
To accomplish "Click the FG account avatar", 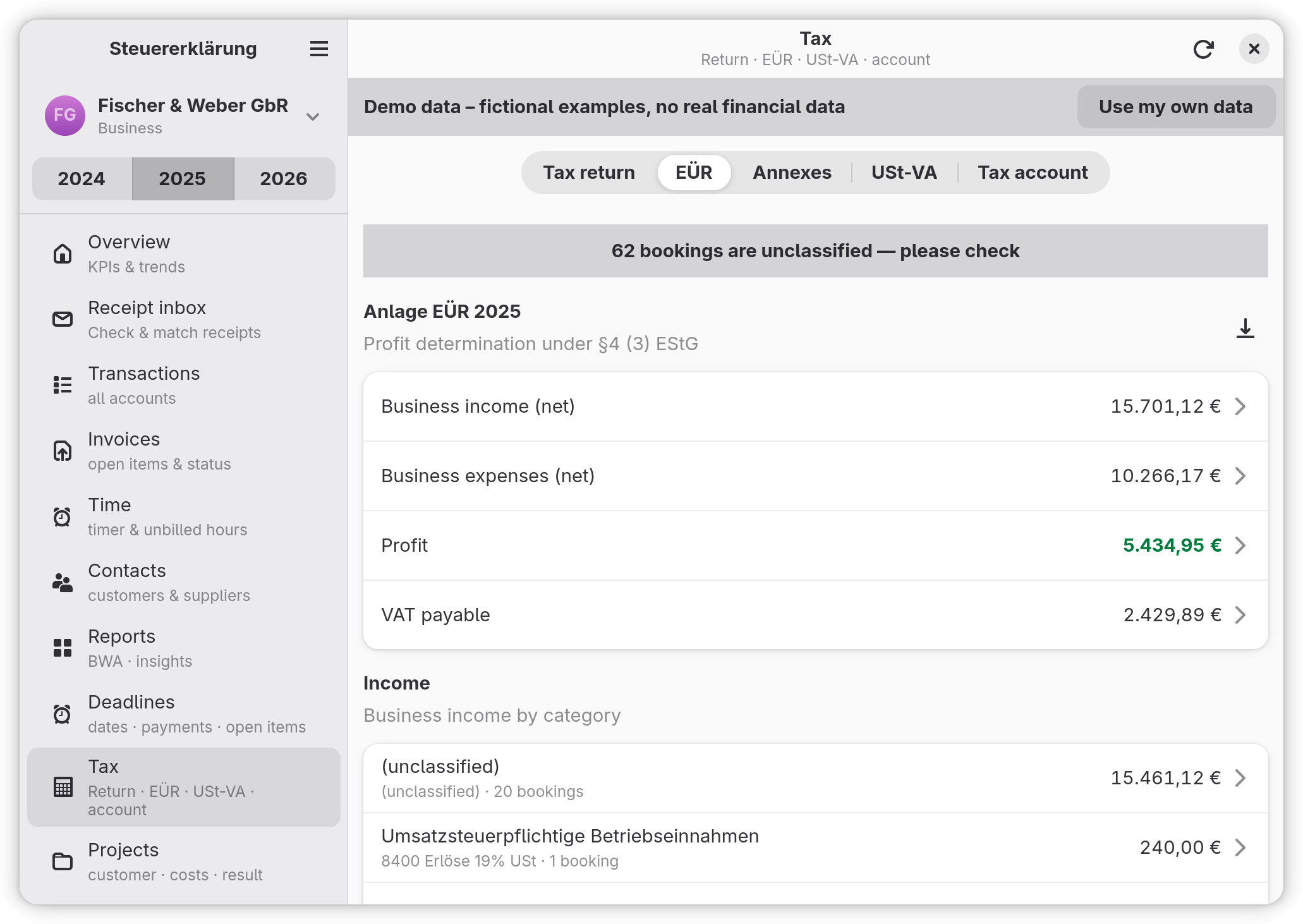I will tap(65, 116).
